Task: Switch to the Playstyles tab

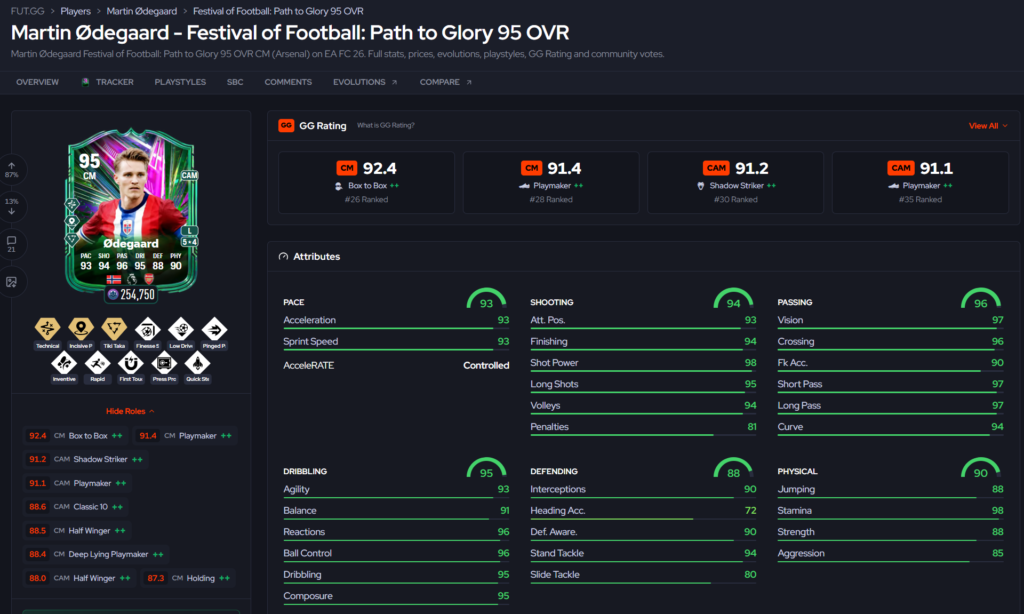Action: (180, 82)
